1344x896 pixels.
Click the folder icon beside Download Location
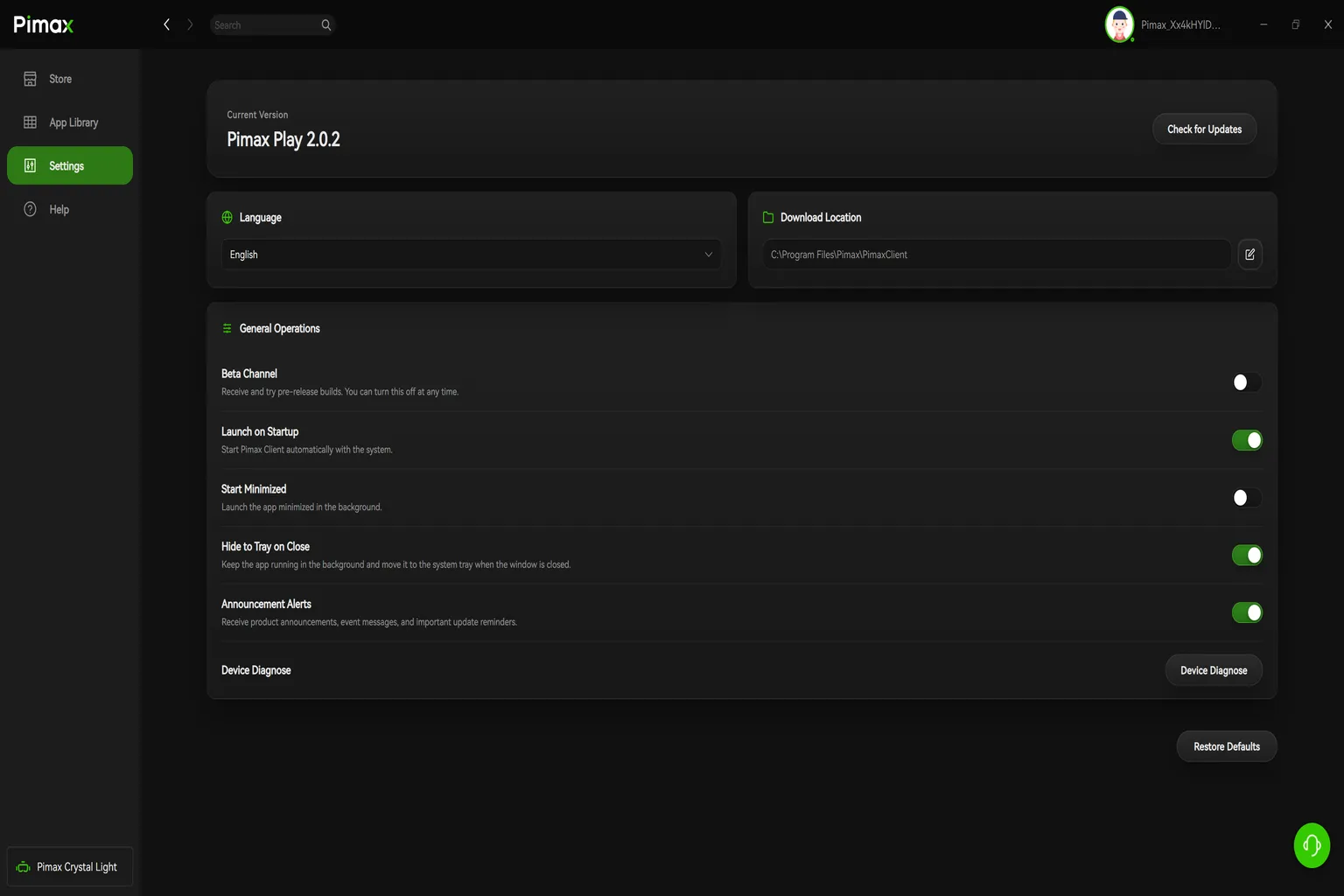pyautogui.click(x=768, y=217)
